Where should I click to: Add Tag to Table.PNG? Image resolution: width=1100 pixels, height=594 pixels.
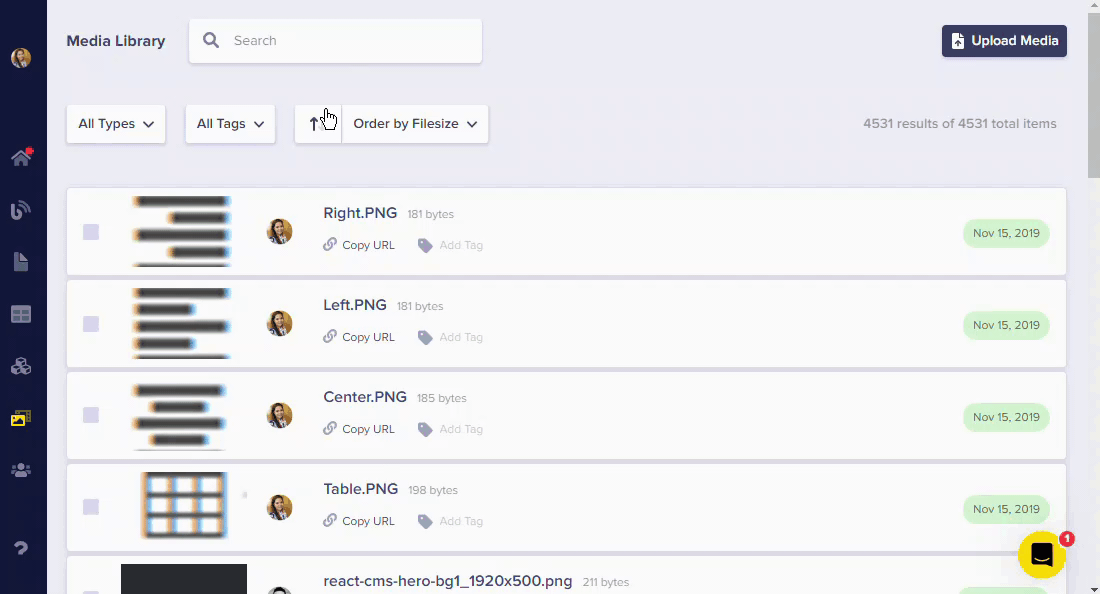coord(451,521)
